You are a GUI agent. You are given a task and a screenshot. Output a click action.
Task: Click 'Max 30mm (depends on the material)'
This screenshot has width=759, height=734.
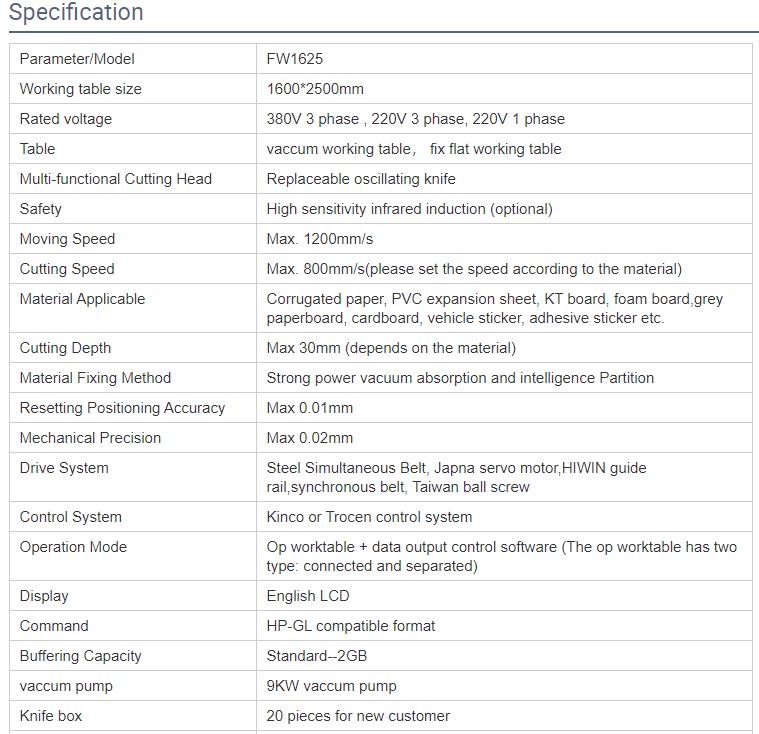[391, 348]
